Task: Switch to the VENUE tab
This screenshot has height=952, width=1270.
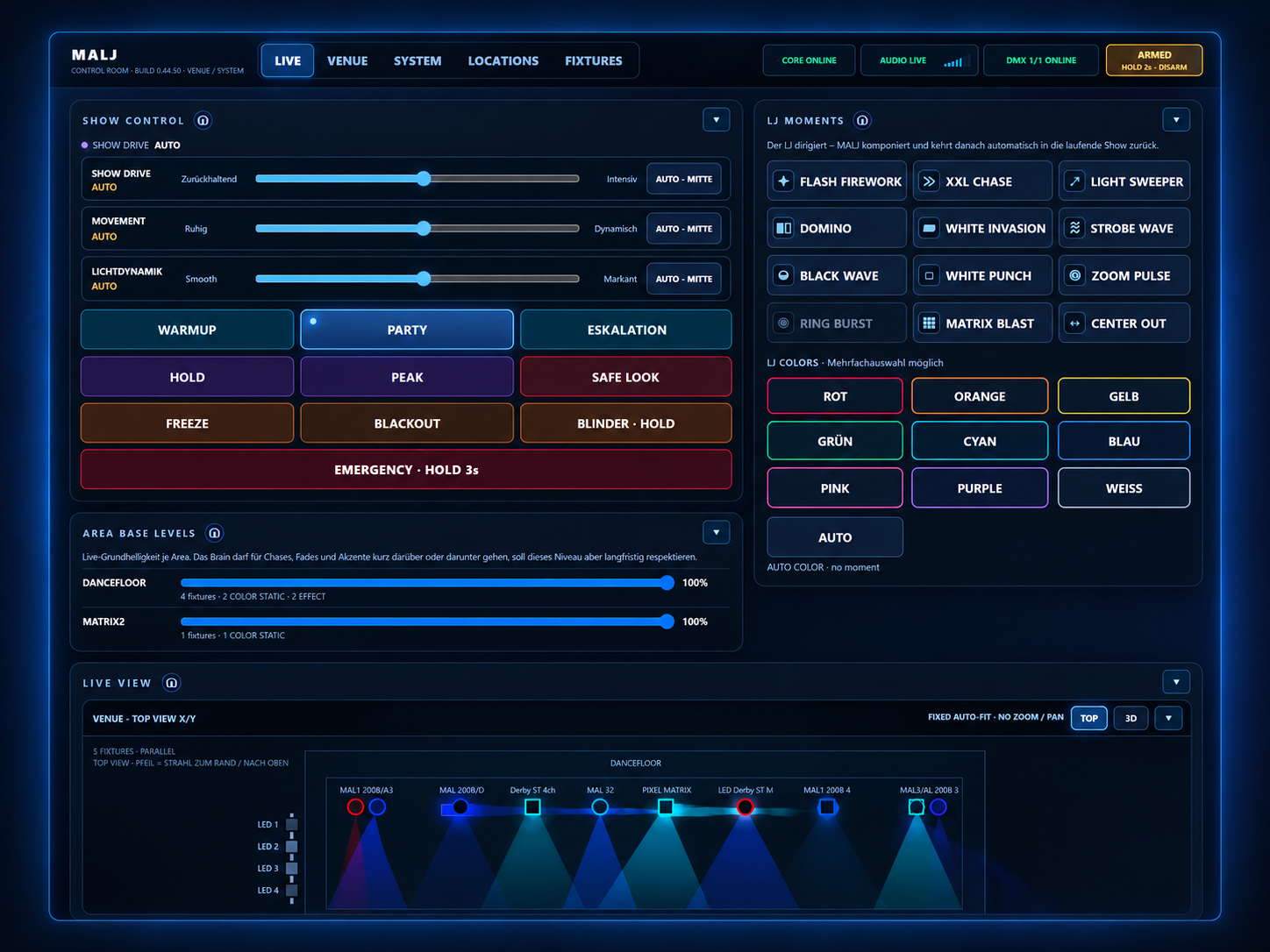Action: point(347,60)
